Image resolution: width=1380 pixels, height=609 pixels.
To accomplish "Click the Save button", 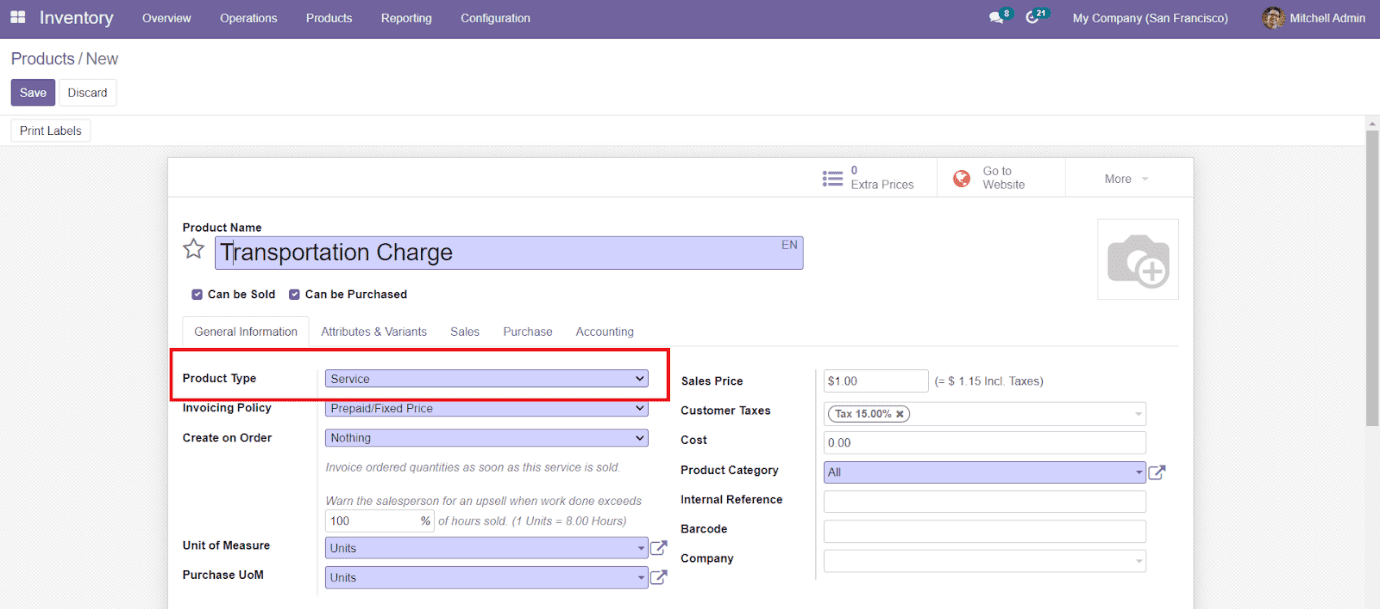I will [32, 92].
